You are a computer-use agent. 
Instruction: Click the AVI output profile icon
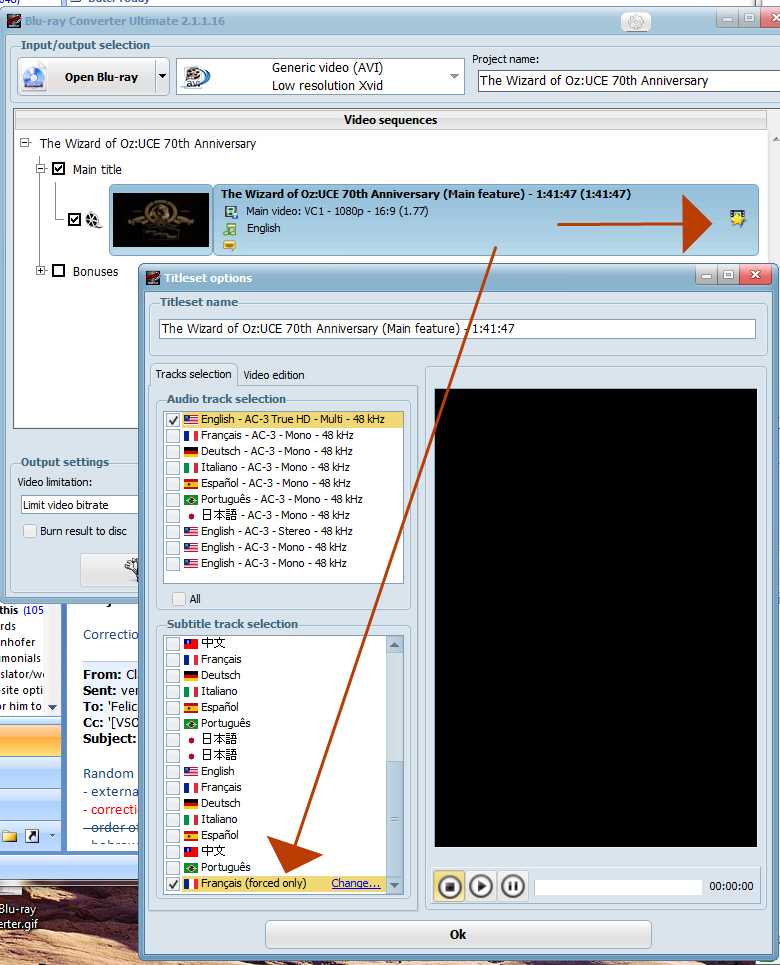196,77
